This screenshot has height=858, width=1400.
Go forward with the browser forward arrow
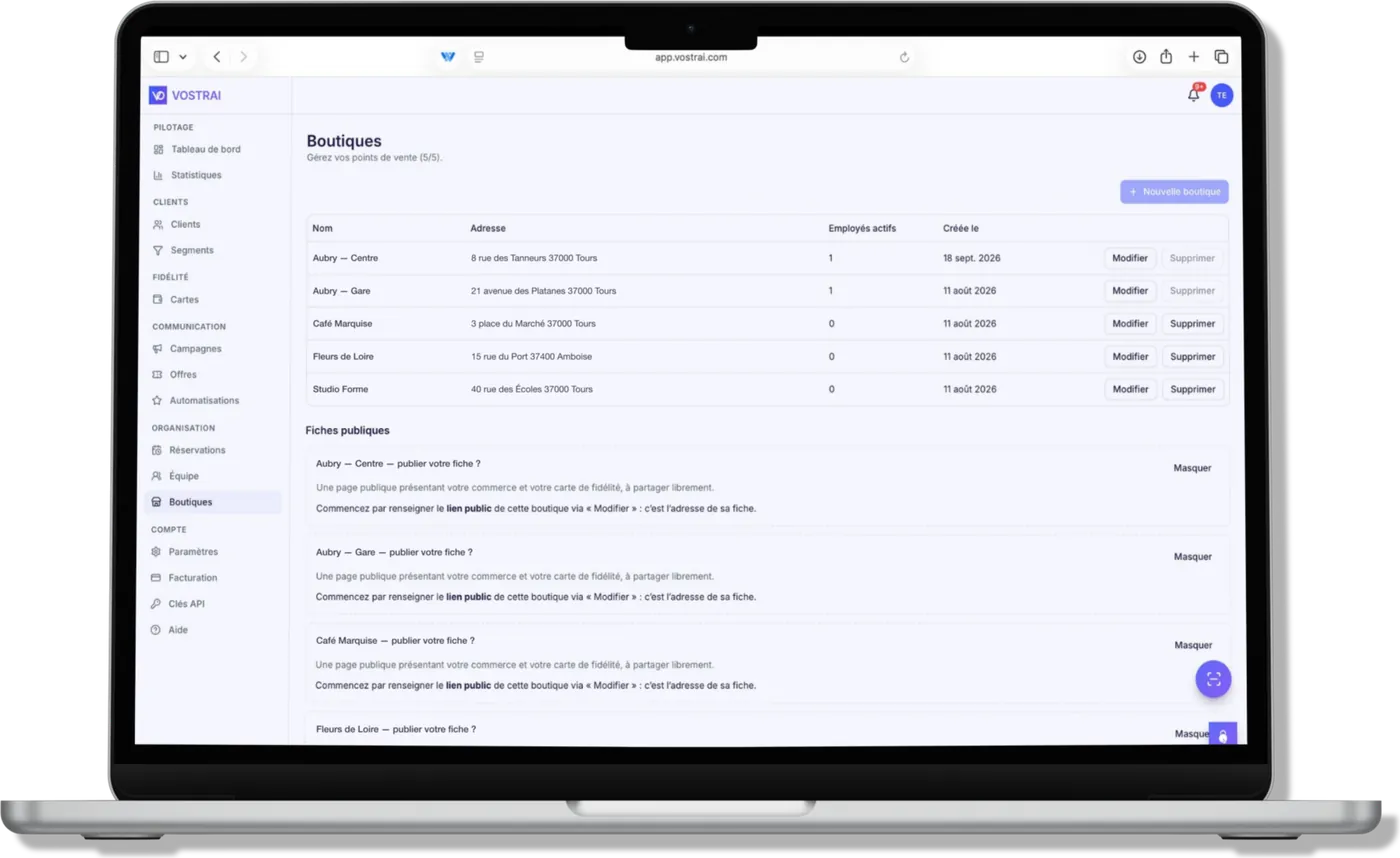pos(243,57)
